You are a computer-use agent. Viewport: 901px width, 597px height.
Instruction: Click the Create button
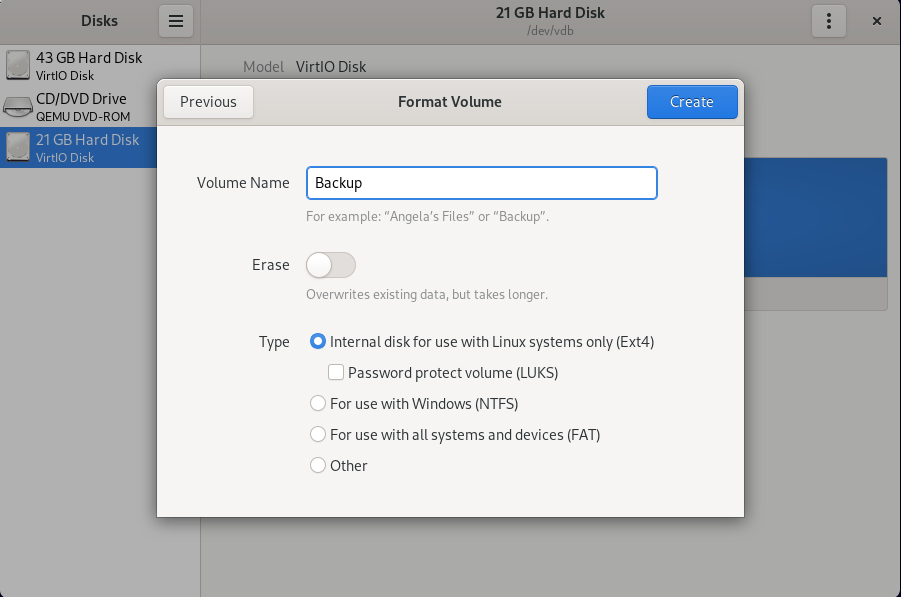click(x=691, y=102)
